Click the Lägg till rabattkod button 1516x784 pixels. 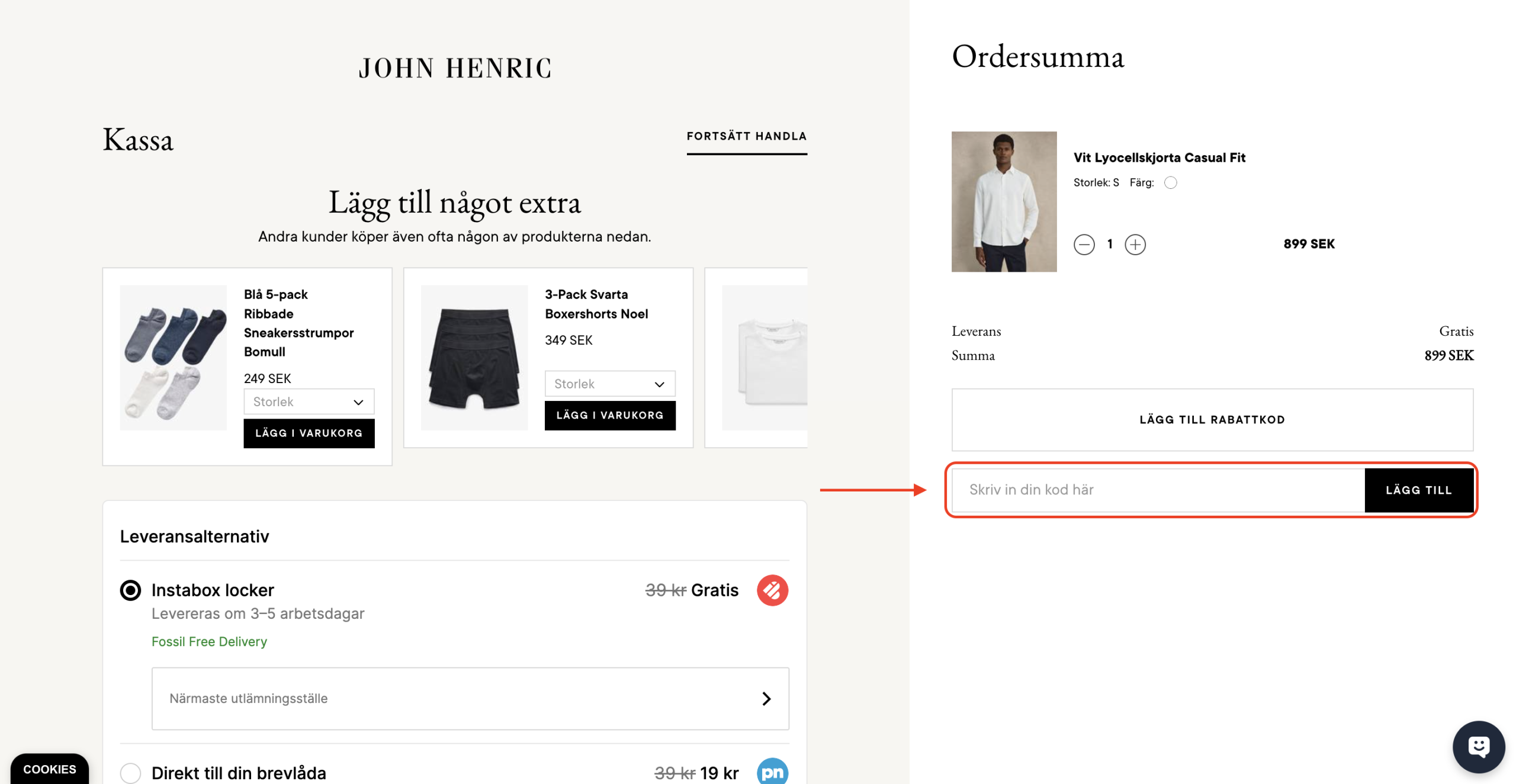pos(1212,419)
